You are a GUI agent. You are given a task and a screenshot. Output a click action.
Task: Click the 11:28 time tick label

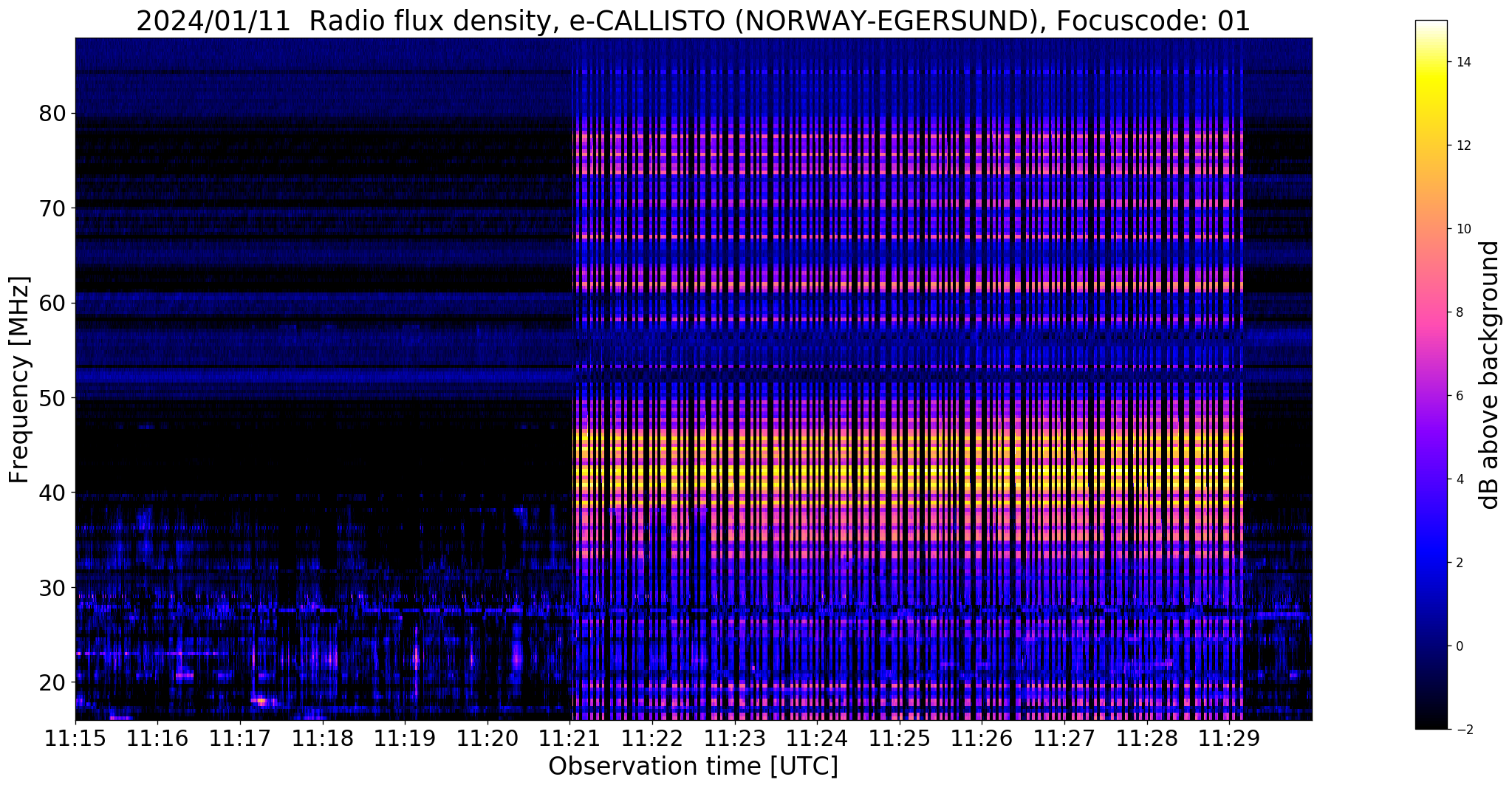click(x=1146, y=739)
